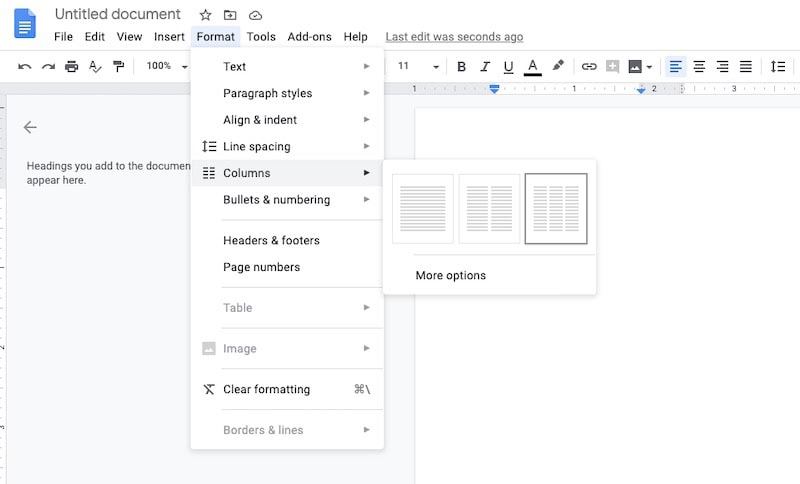Click the highlighter pen icon
Viewport: 800px width, 484px height.
(558, 67)
